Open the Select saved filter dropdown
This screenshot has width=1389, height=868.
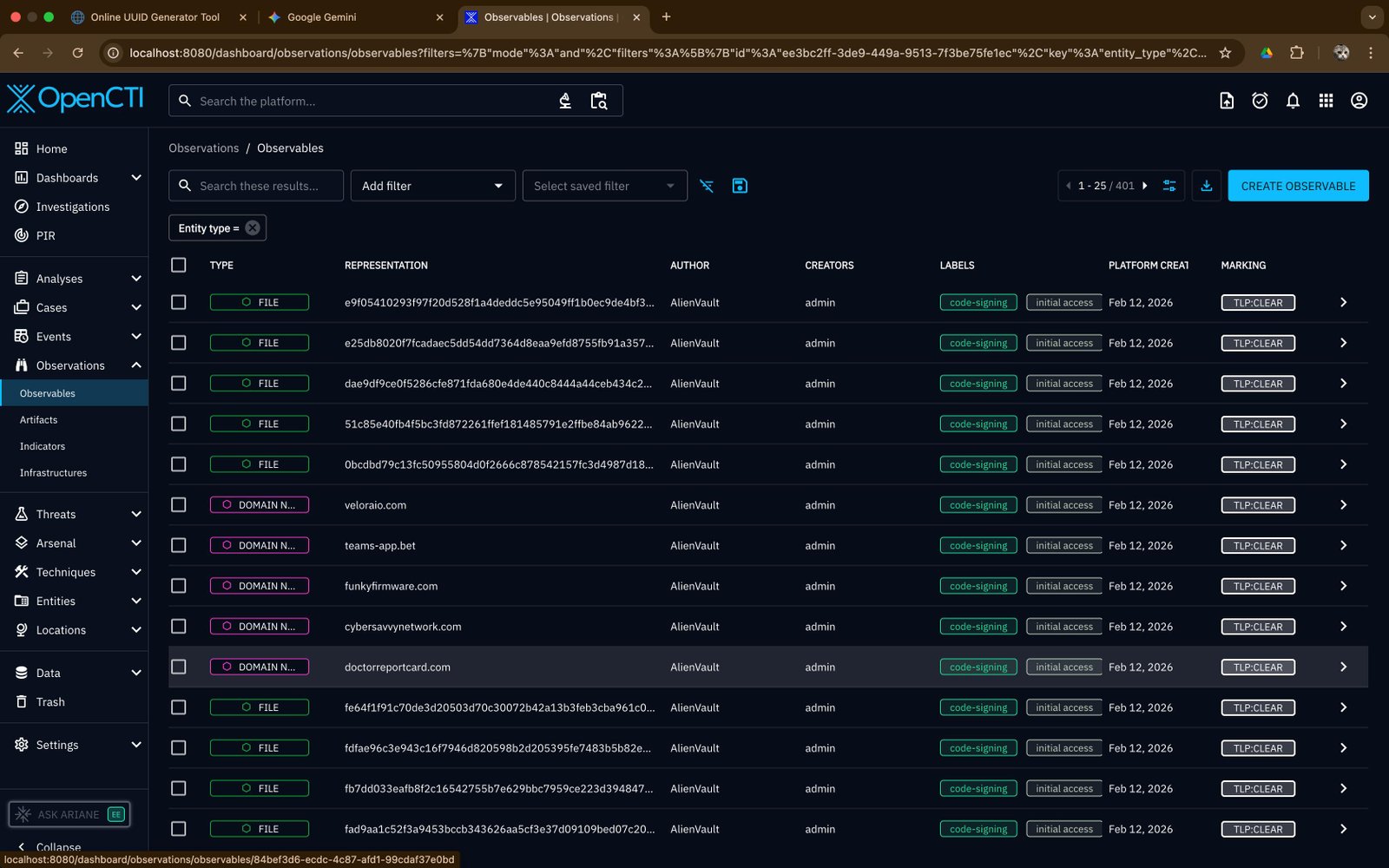tap(604, 186)
